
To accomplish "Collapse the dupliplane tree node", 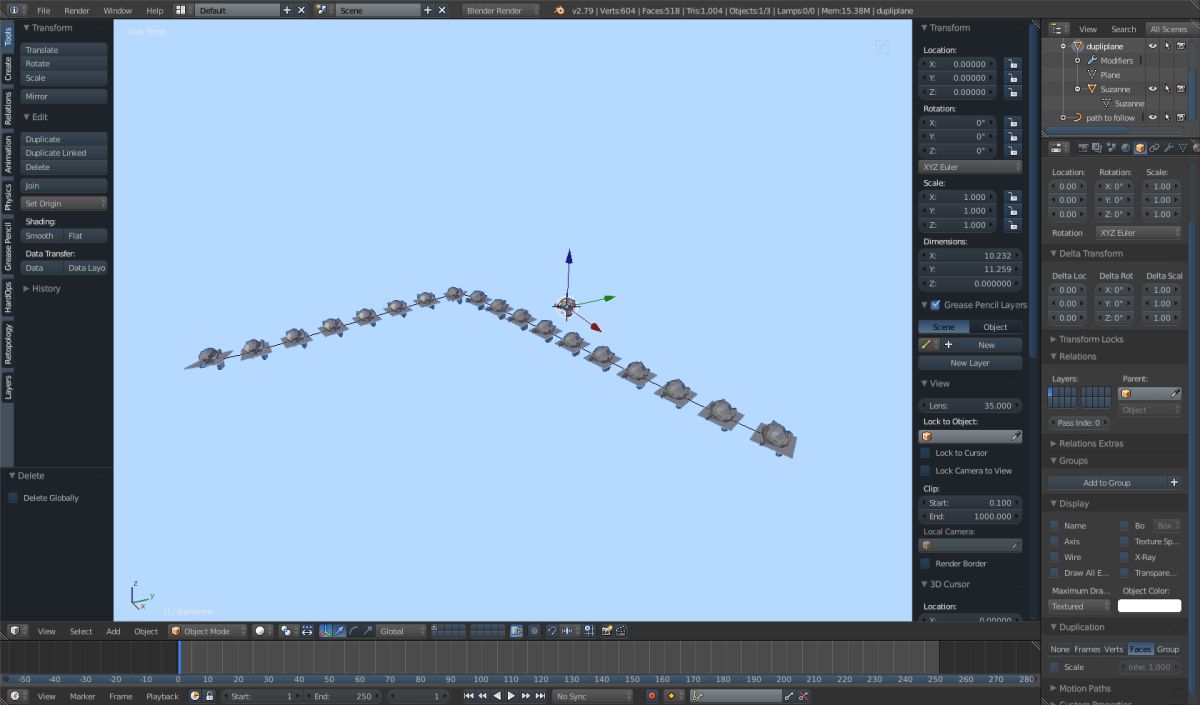I will click(1063, 46).
